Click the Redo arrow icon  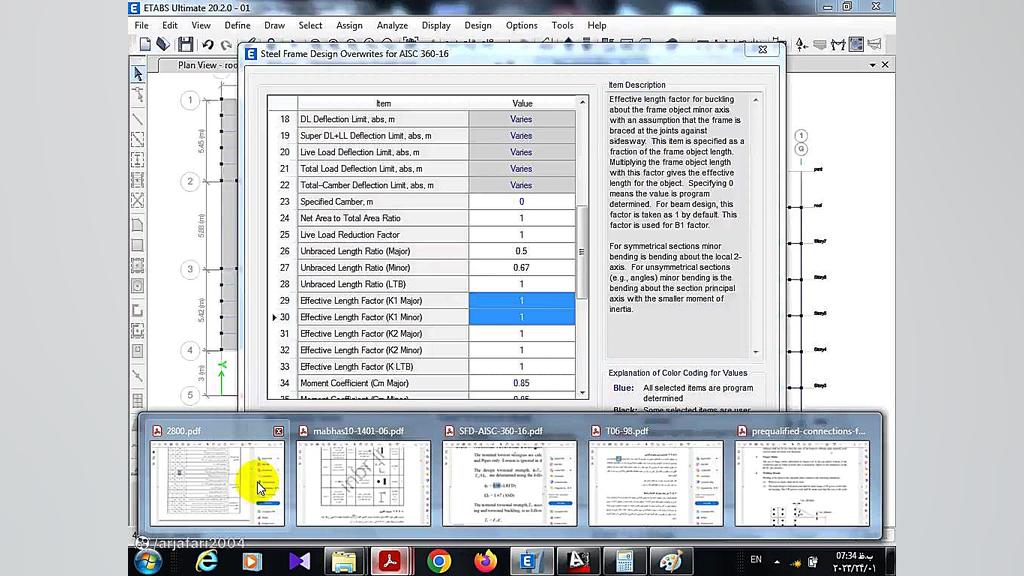click(226, 44)
